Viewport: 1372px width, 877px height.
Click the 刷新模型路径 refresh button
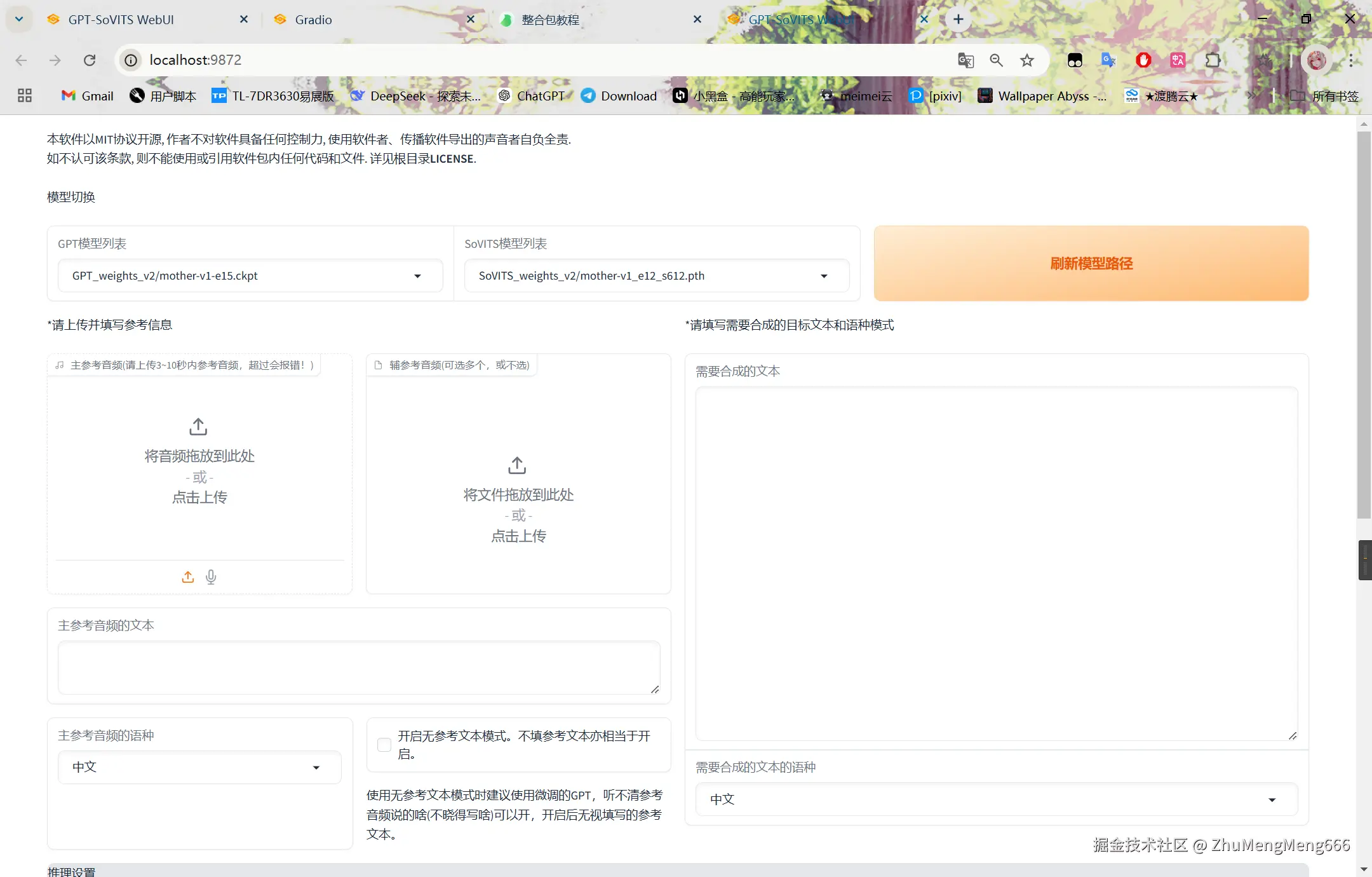[x=1091, y=263]
